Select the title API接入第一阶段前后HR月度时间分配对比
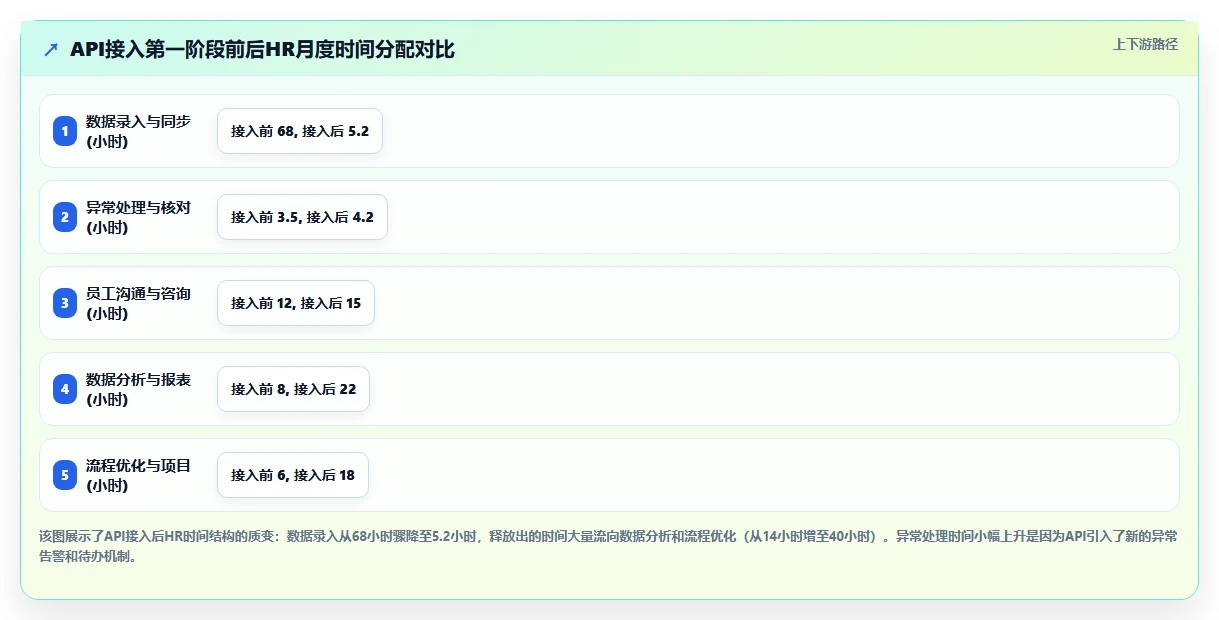 [x=262, y=50]
